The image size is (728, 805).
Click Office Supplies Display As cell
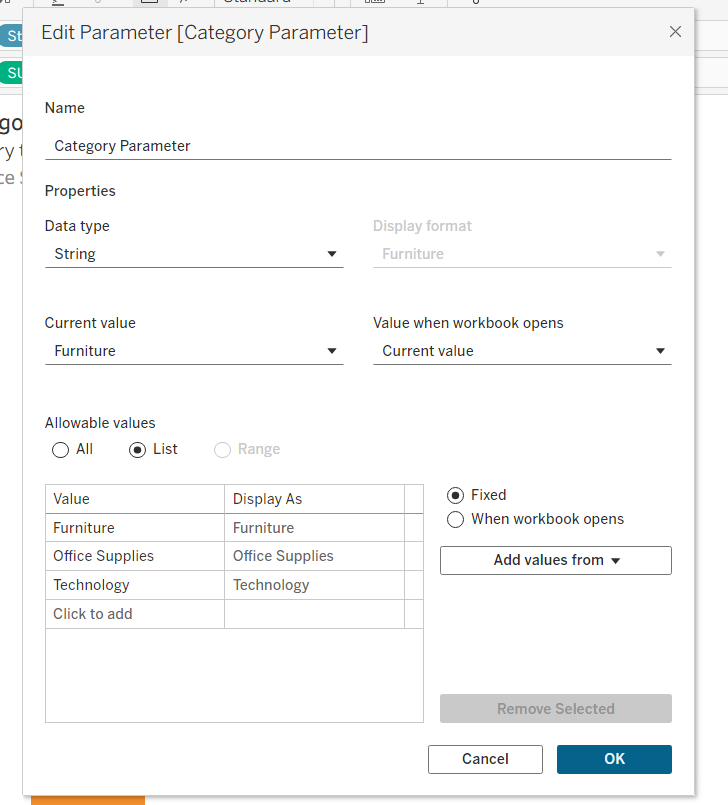pyautogui.click(x=314, y=556)
